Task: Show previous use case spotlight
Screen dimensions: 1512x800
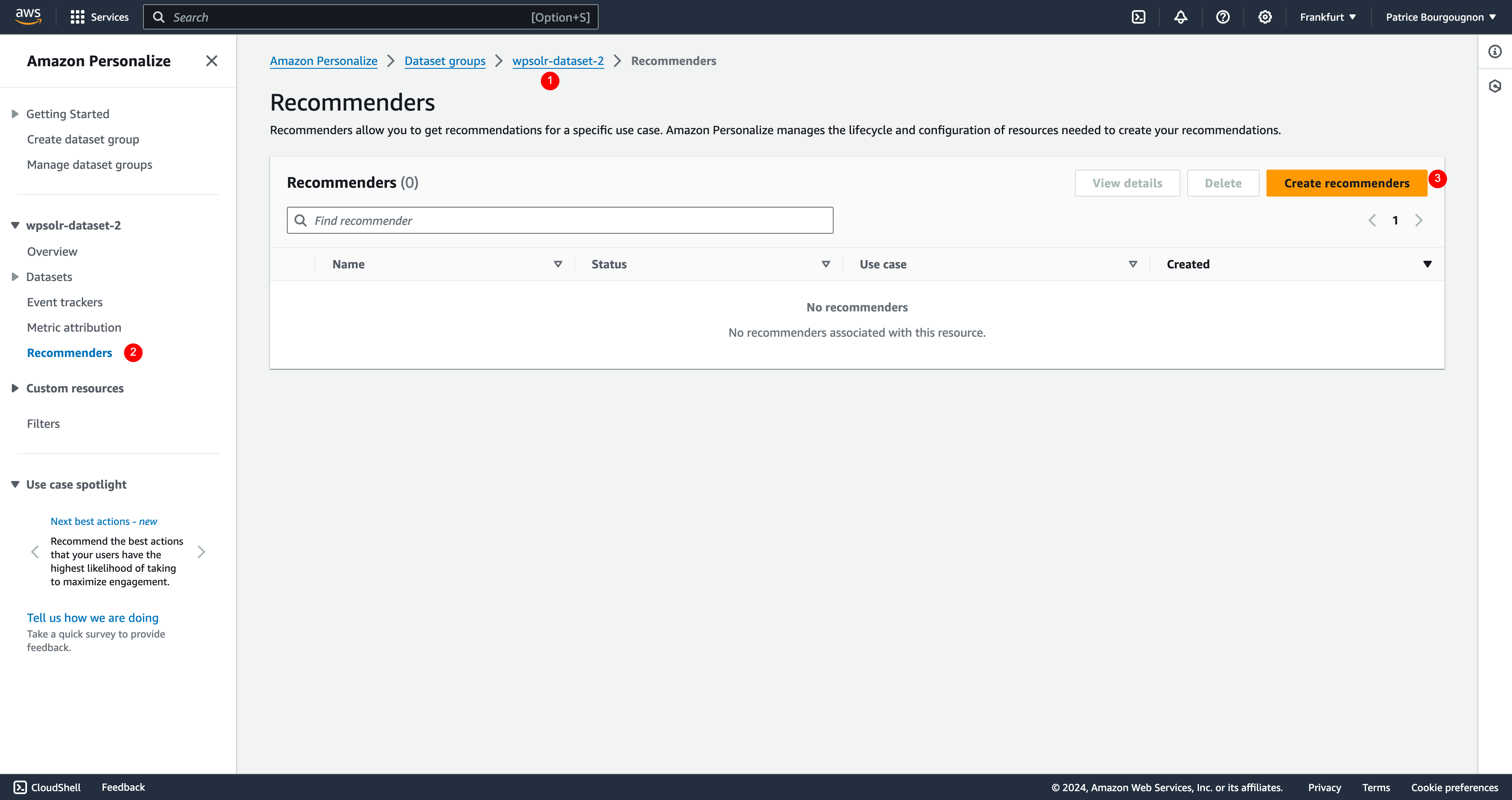Action: point(35,552)
